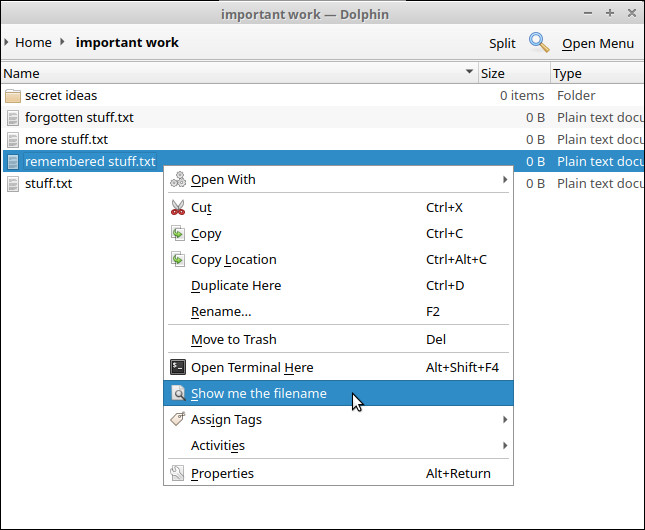Image resolution: width=645 pixels, height=530 pixels.
Task: Click the arrow before Home breadcrumb
Action: tap(6, 42)
